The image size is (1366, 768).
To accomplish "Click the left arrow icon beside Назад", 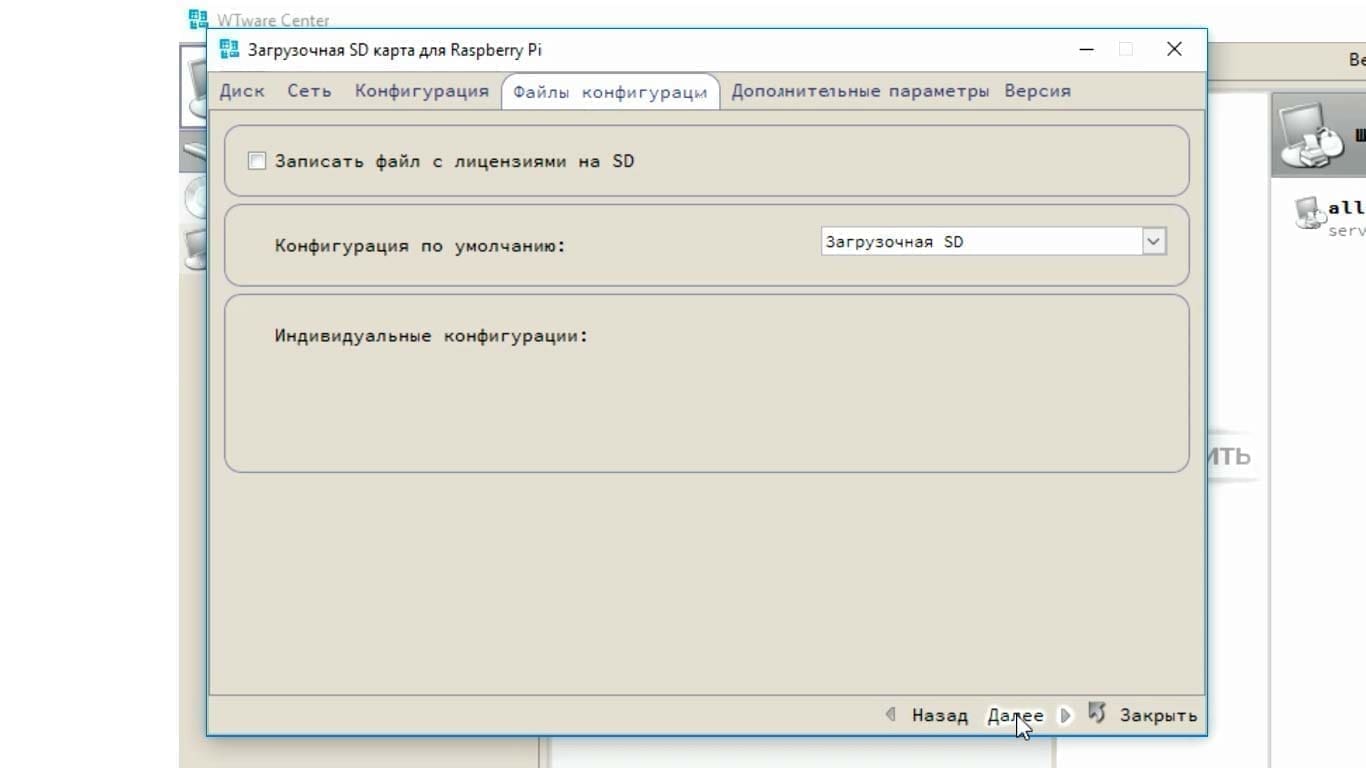I will pos(891,715).
